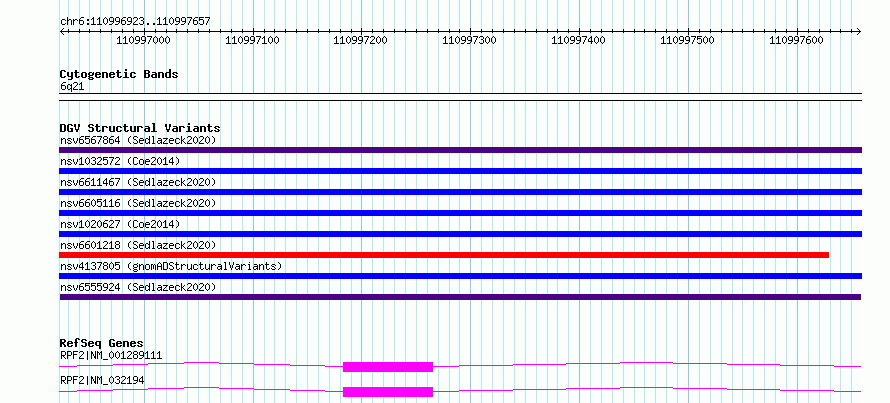Screen dimensions: 890x403
Task: Click the nsv1020627 (Coe2014) label
Action: point(120,224)
